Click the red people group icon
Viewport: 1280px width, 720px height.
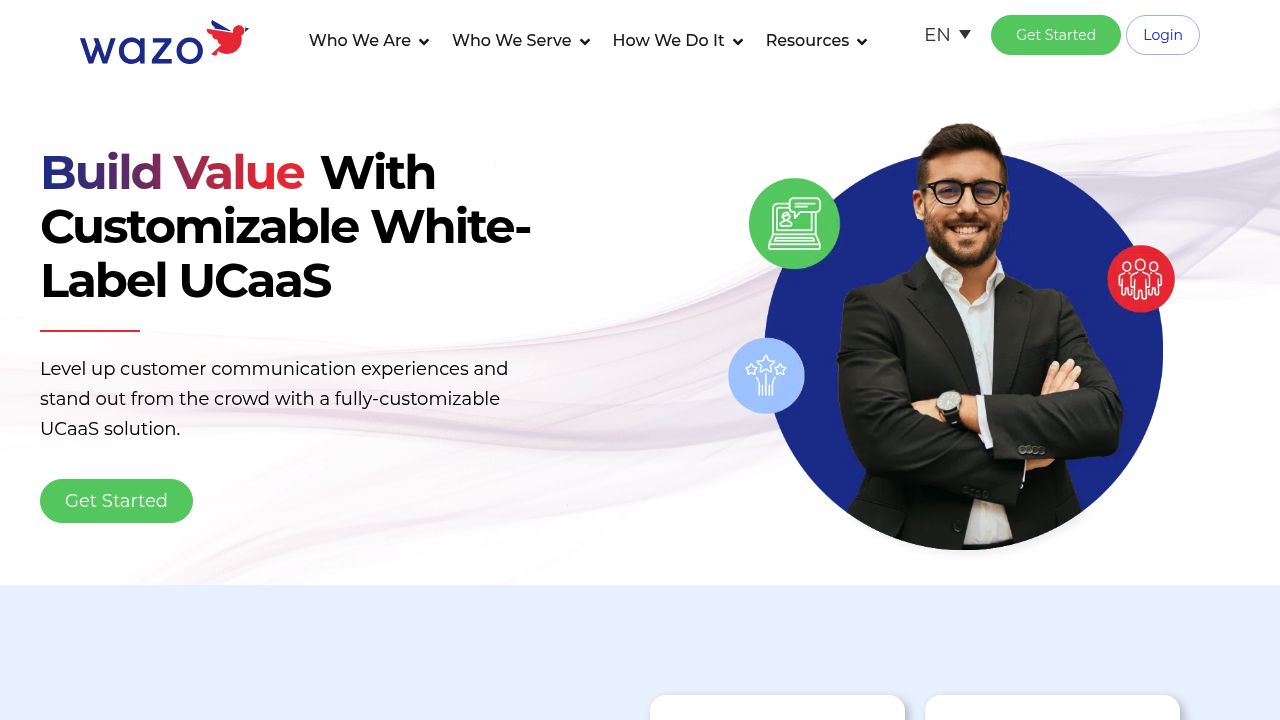point(1141,279)
